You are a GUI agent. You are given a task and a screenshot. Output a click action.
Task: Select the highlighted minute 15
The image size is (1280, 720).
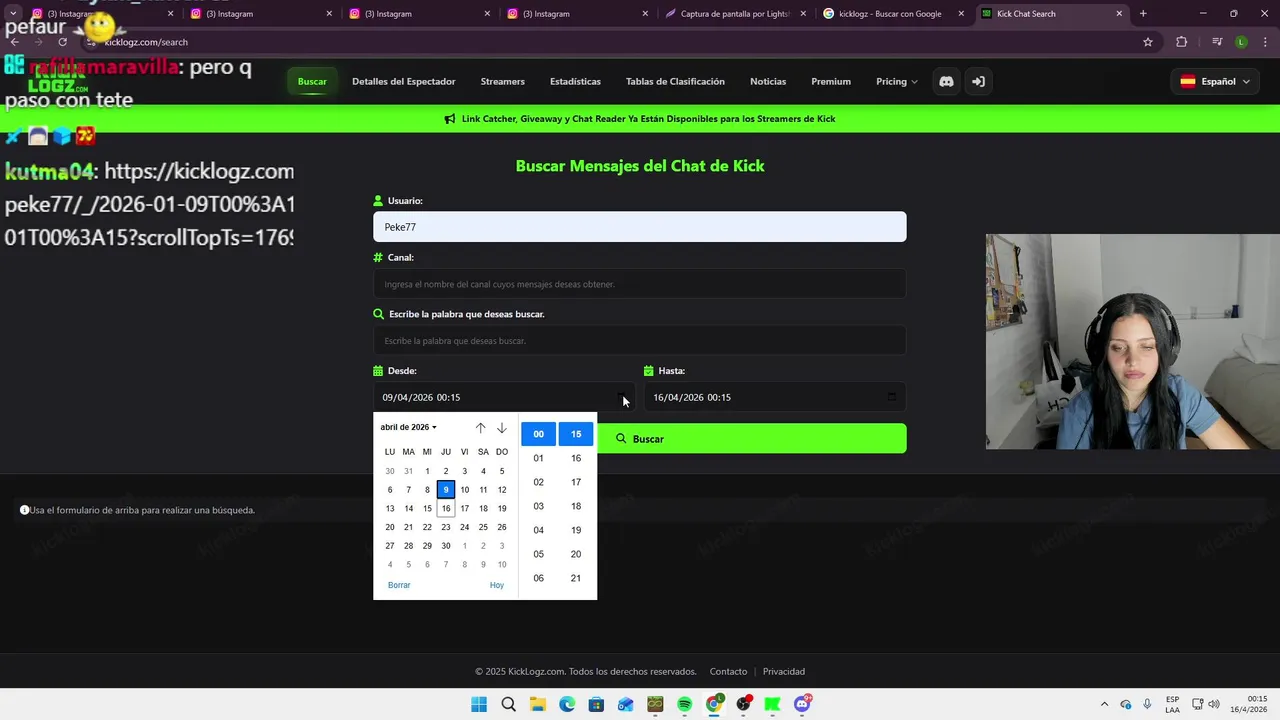(576, 434)
